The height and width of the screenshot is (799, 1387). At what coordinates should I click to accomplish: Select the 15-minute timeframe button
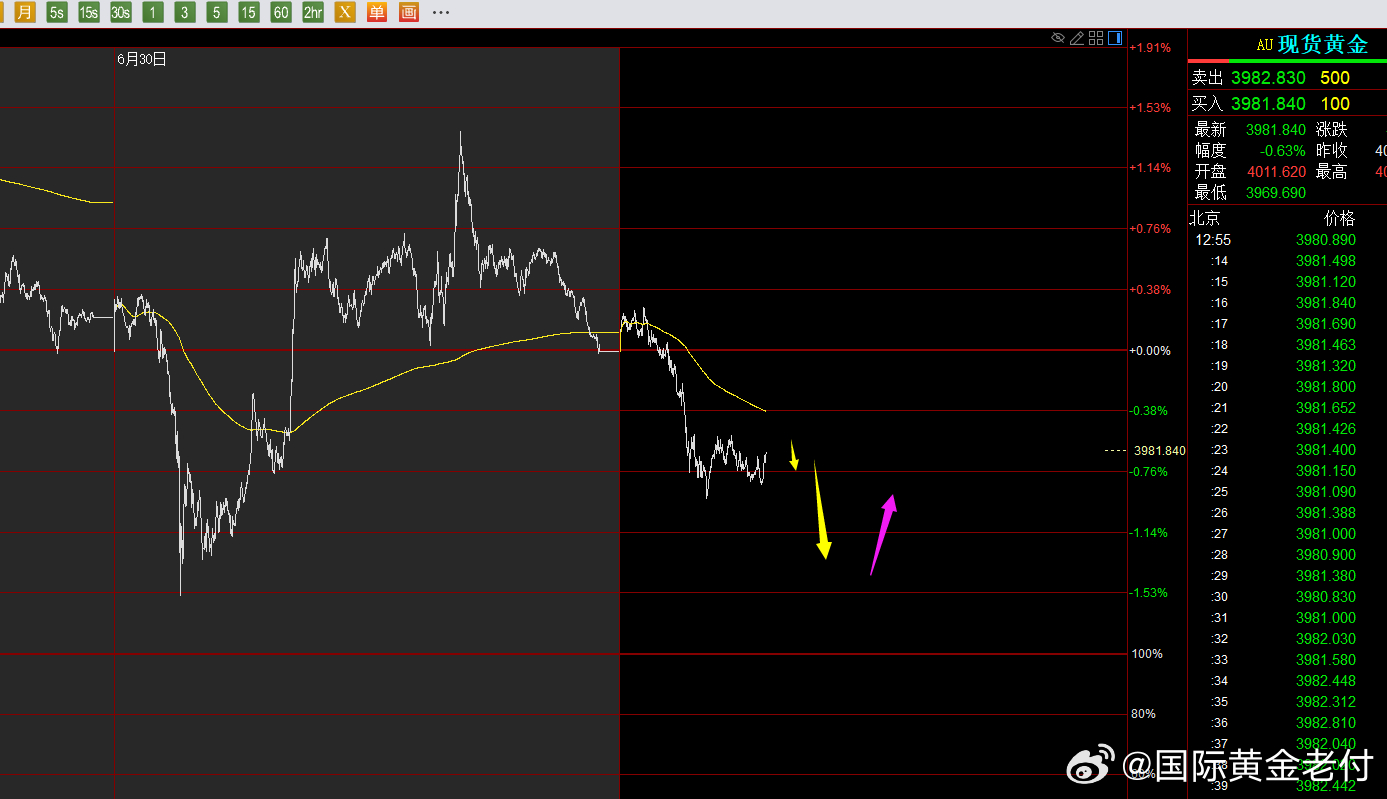249,12
